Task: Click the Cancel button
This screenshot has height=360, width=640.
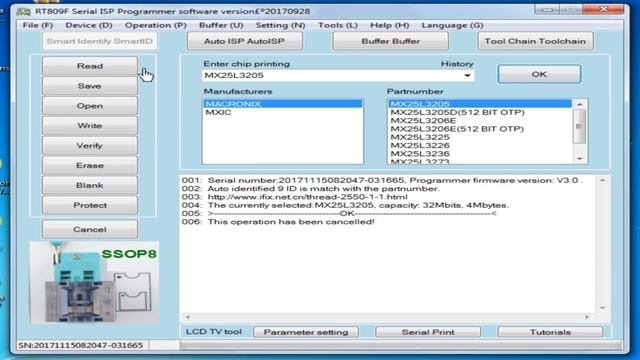Action: point(90,229)
